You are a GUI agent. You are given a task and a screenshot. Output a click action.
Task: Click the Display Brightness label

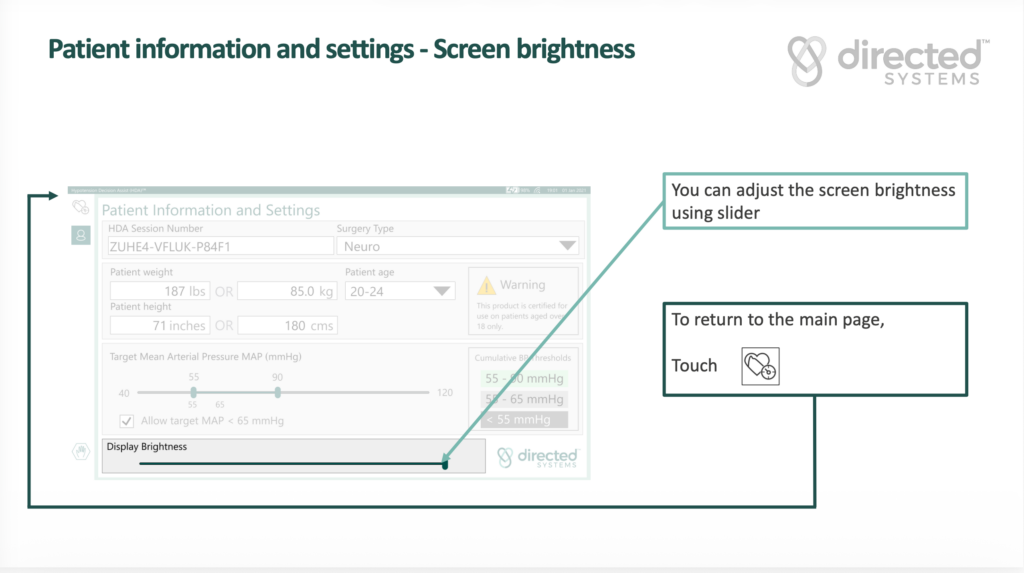tap(147, 447)
